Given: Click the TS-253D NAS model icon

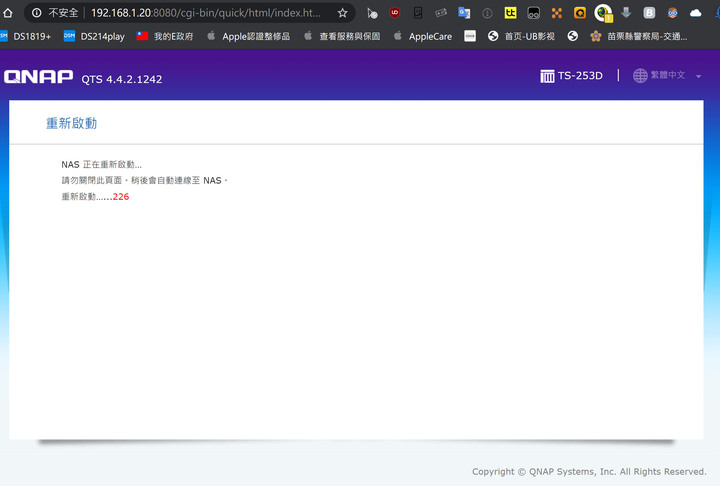Looking at the screenshot, I should click(547, 76).
